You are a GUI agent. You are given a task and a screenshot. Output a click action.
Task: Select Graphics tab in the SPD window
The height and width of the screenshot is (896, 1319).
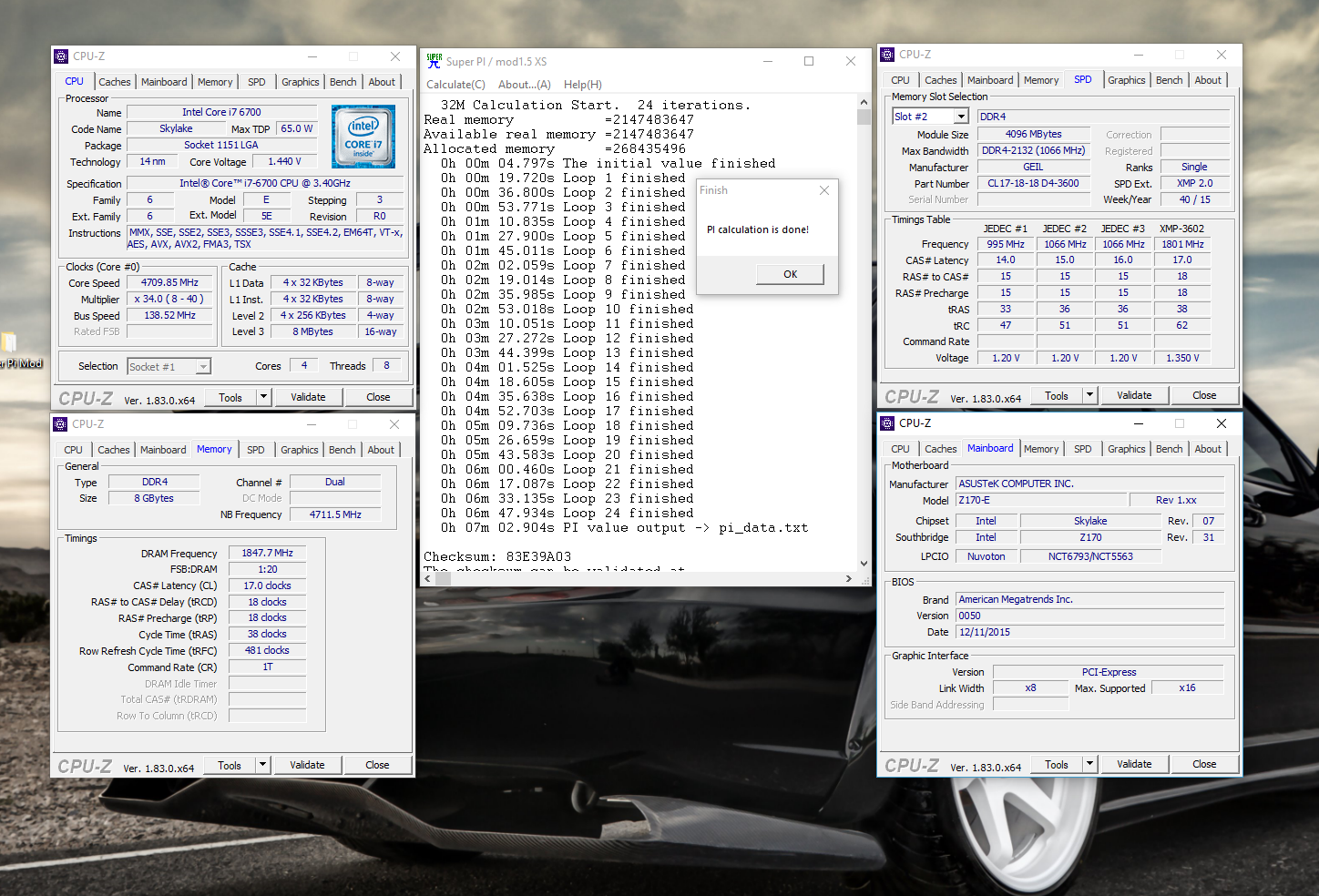coord(1127,80)
